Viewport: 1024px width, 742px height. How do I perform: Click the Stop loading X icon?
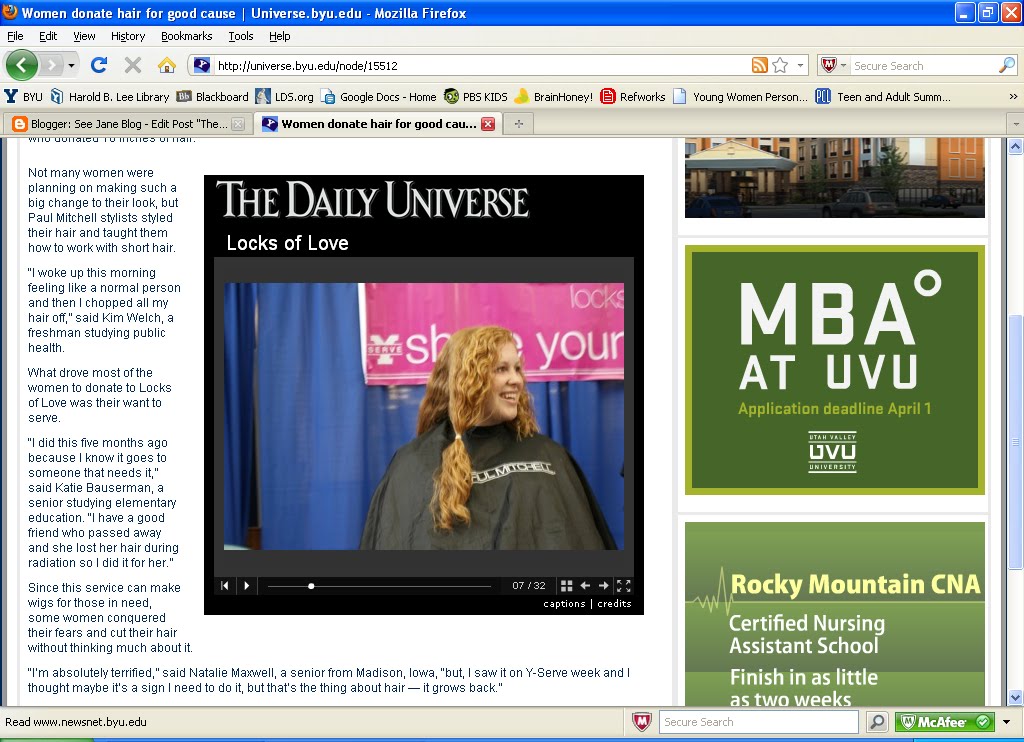pyautogui.click(x=133, y=65)
